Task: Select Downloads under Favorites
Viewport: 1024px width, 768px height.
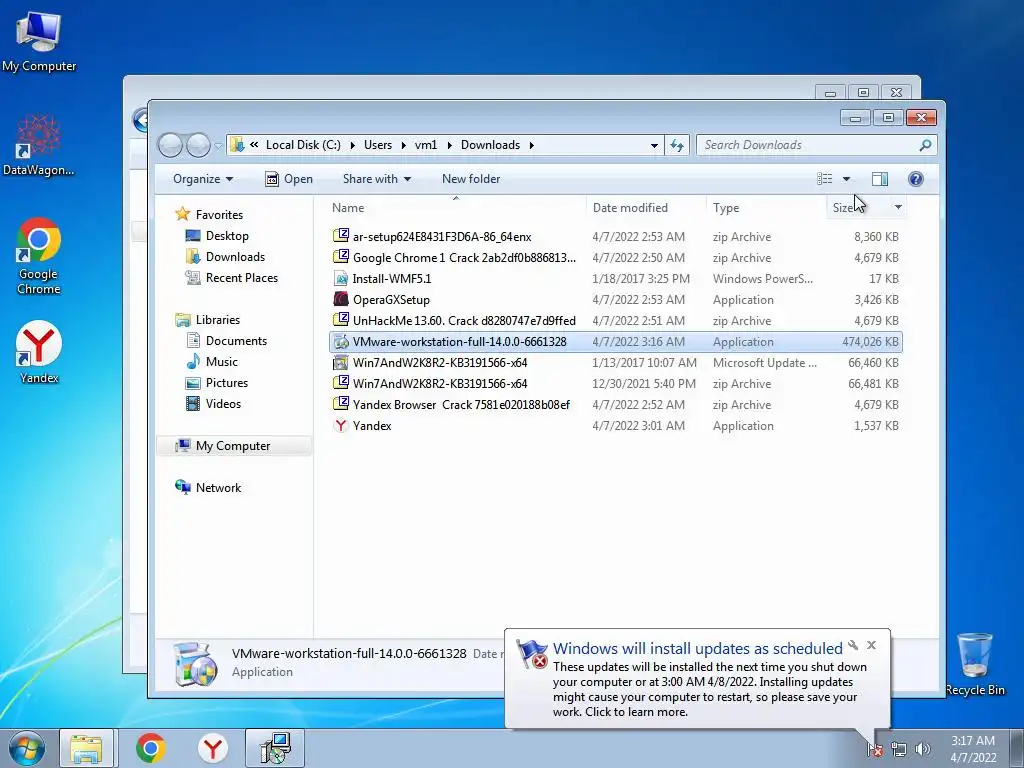Action: (235, 257)
